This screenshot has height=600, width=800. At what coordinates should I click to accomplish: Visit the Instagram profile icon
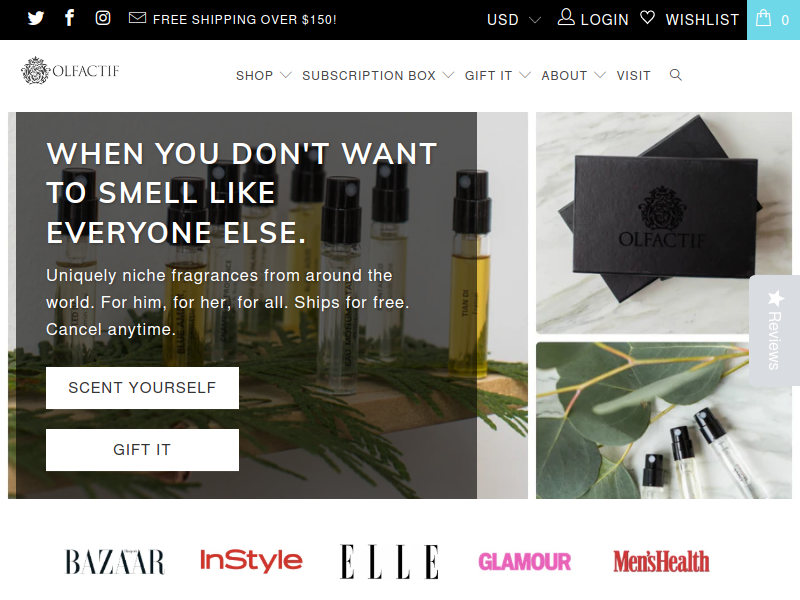103,18
